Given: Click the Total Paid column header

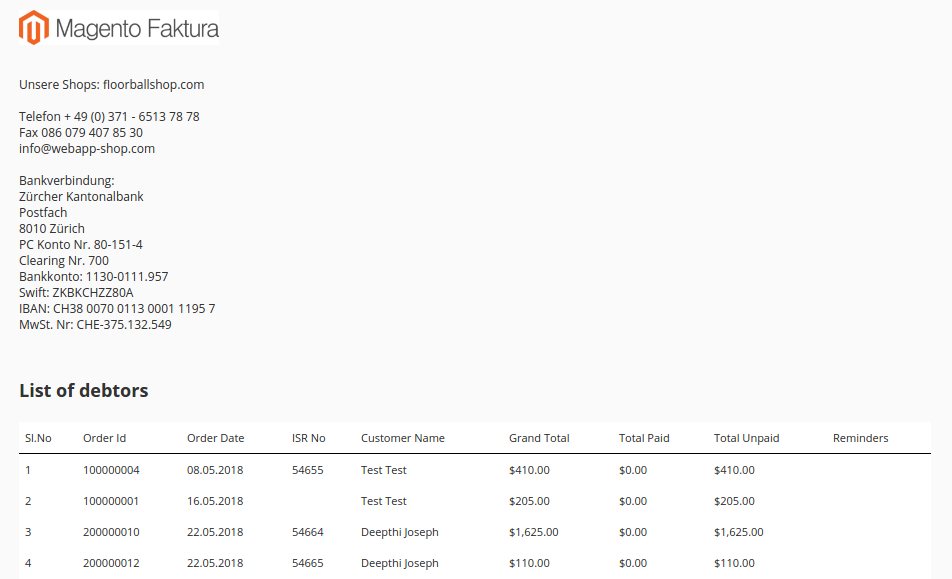Looking at the screenshot, I should click(644, 438).
